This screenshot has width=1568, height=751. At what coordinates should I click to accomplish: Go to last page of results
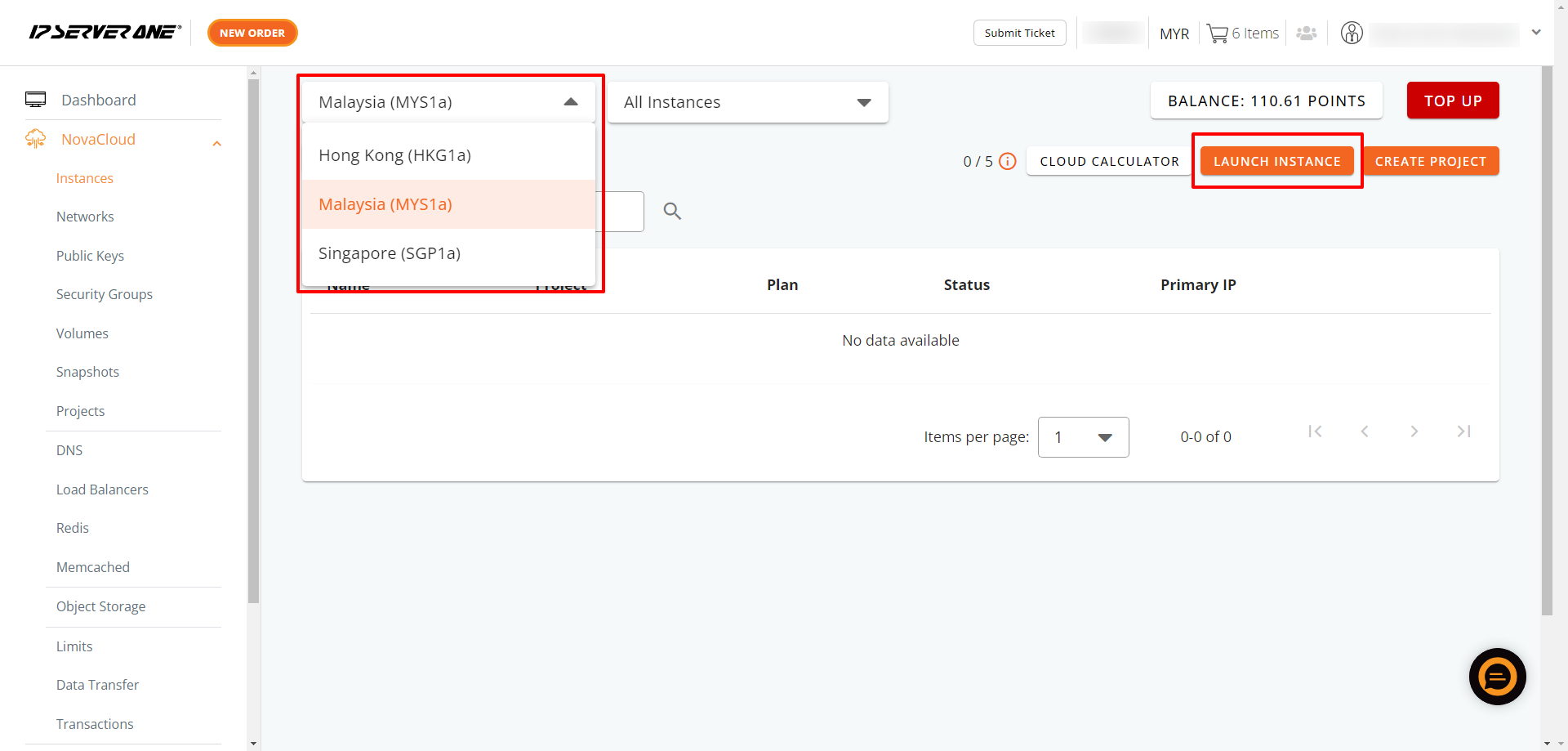point(1464,431)
